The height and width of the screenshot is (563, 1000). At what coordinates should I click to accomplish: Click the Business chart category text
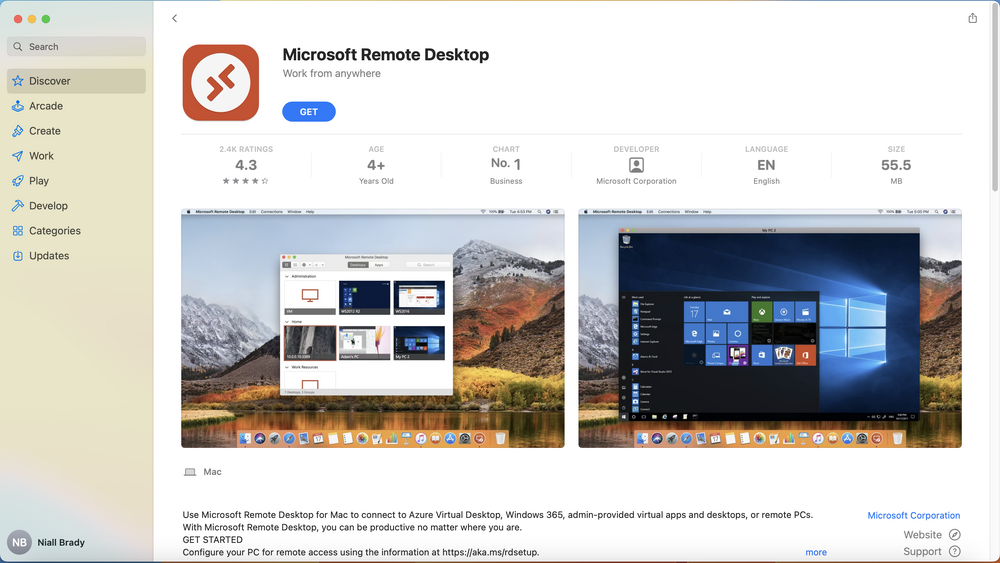tap(506, 181)
